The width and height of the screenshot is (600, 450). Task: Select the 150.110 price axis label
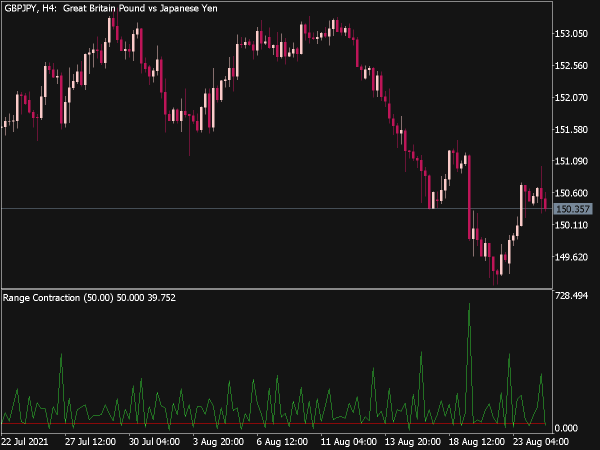[x=571, y=225]
